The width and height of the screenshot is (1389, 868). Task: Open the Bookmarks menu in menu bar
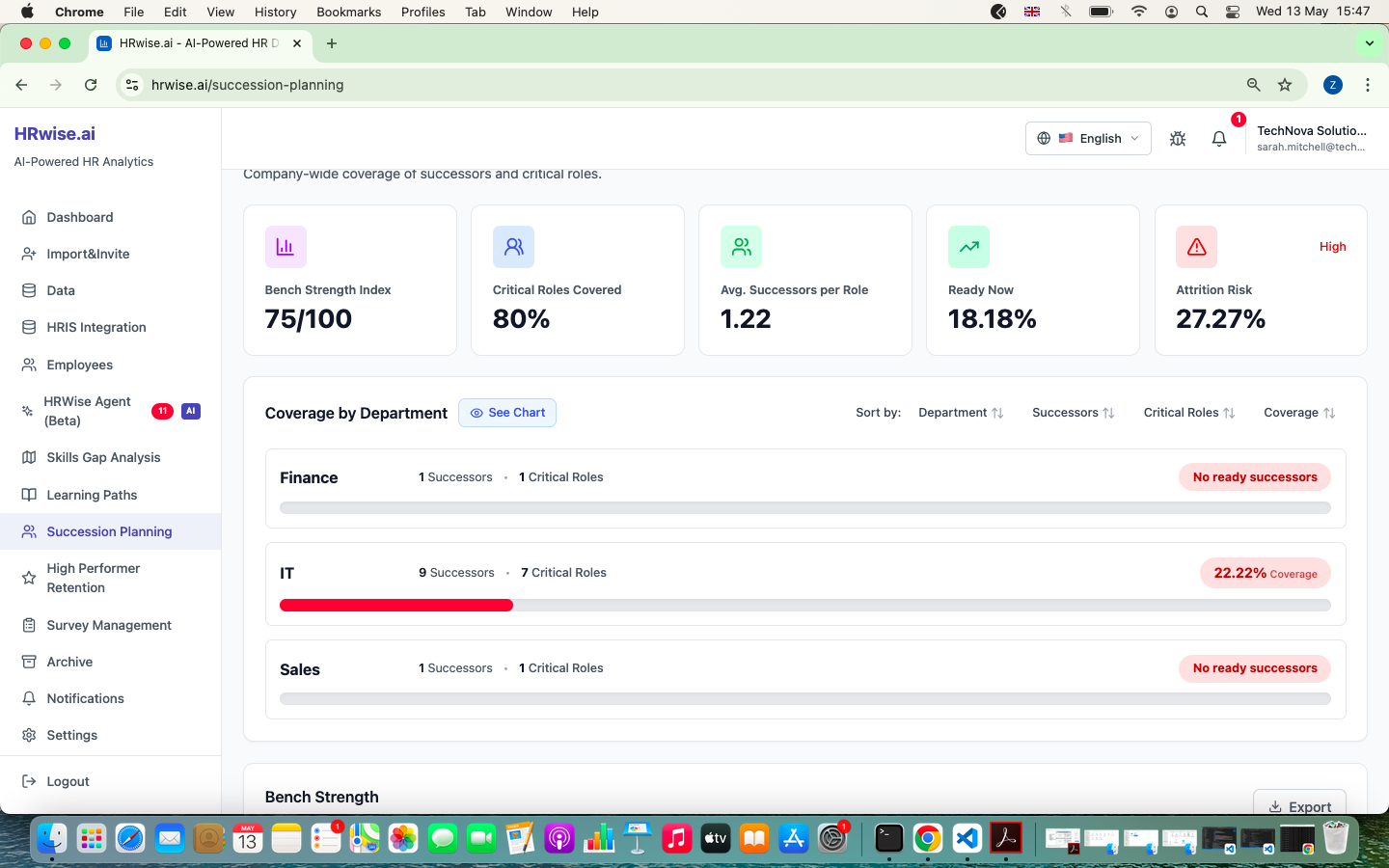[x=348, y=12]
